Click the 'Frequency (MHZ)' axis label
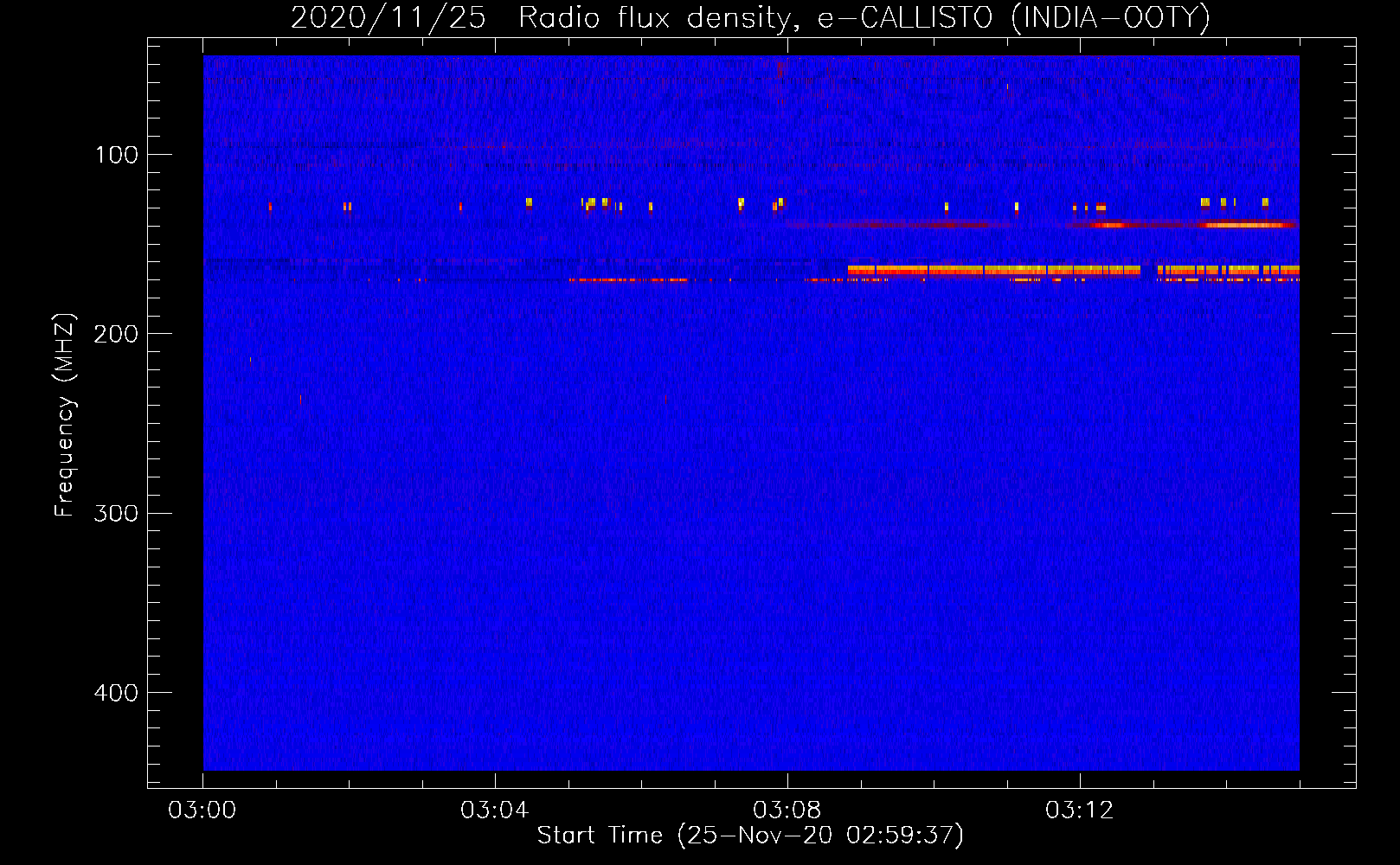Screen dimensions: 1400x865 (x=65, y=415)
